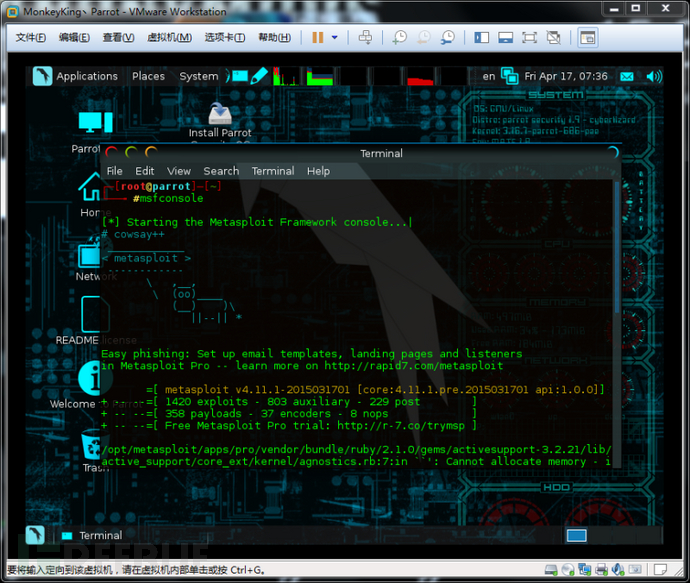The image size is (690, 583).
Task: Click the sound card status bar icon
Action: pos(618,570)
